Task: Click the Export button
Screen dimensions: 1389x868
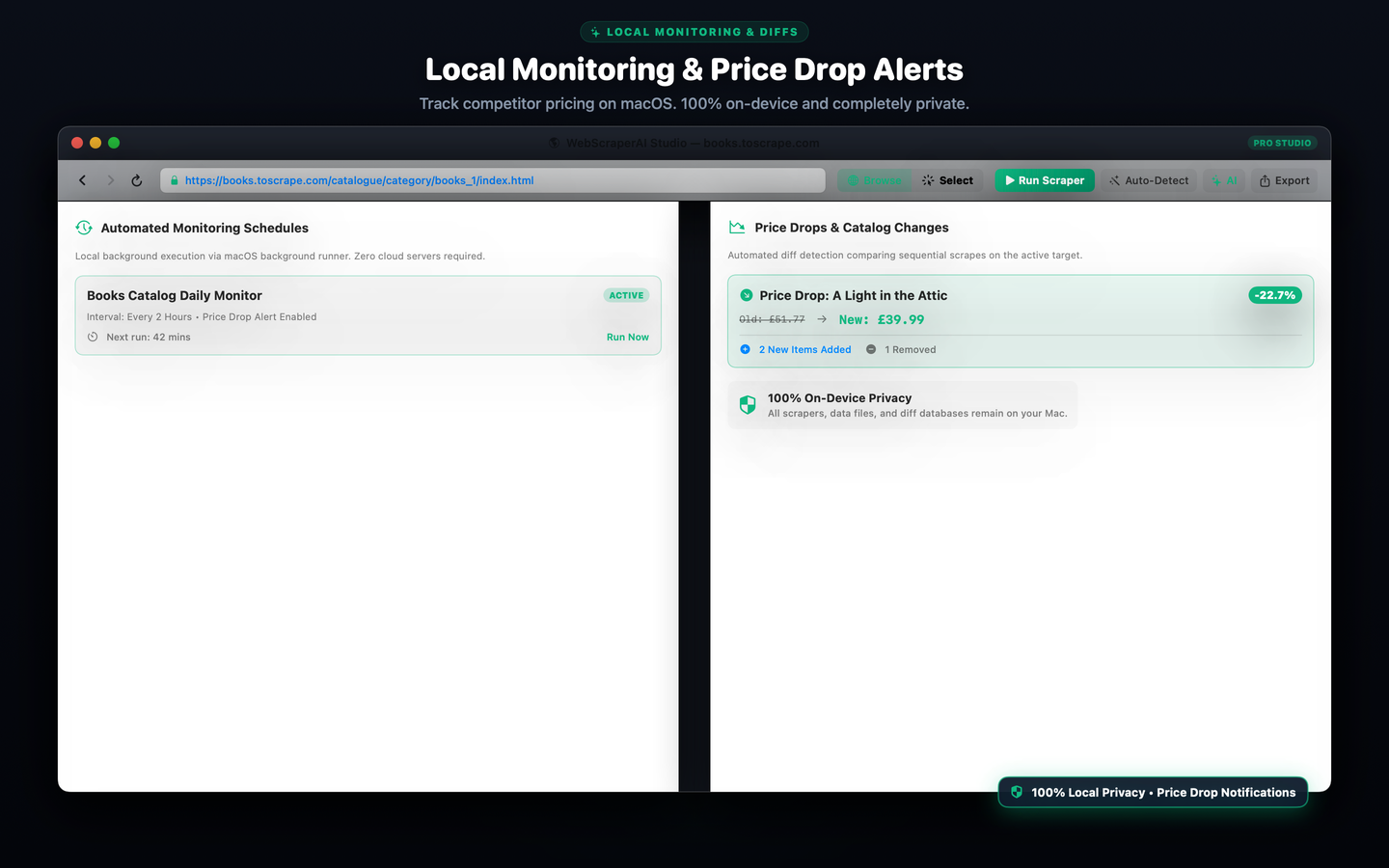Action: pyautogui.click(x=1284, y=180)
